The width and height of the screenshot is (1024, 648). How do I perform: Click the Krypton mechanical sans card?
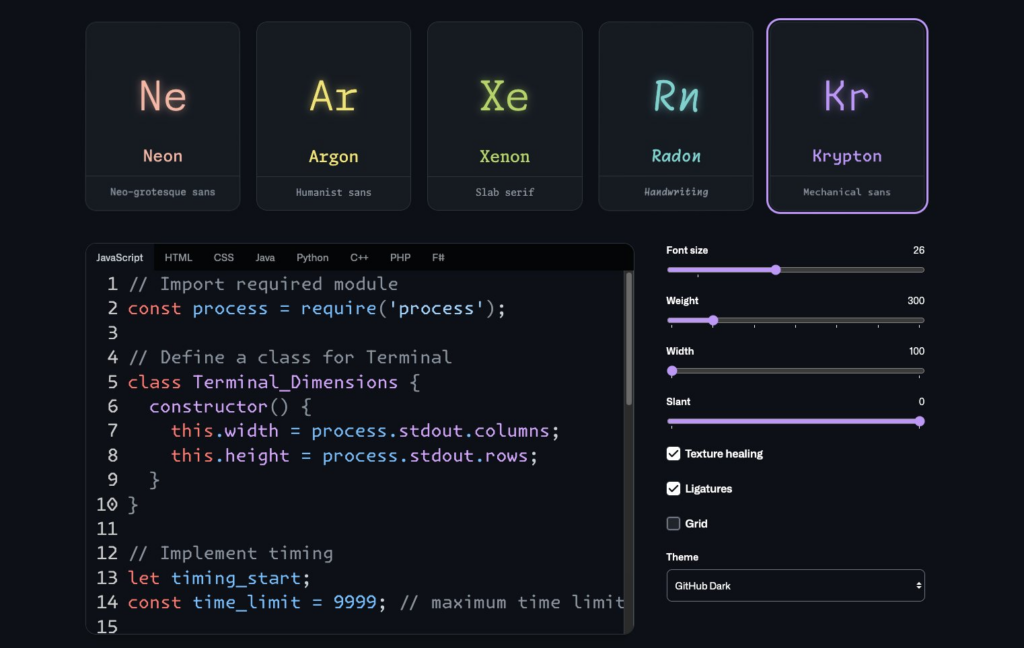pyautogui.click(x=846, y=116)
